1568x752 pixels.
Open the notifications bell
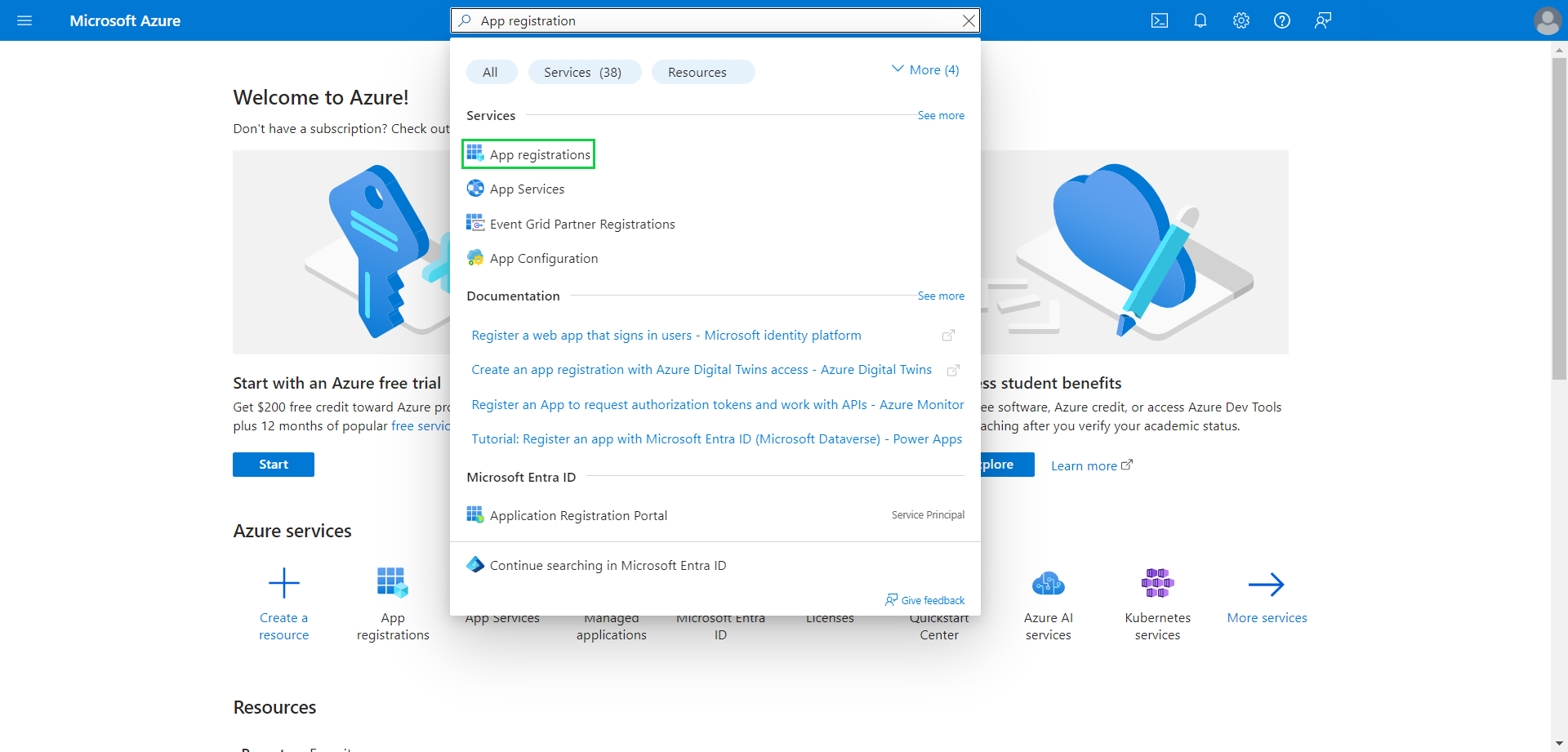coord(1200,20)
